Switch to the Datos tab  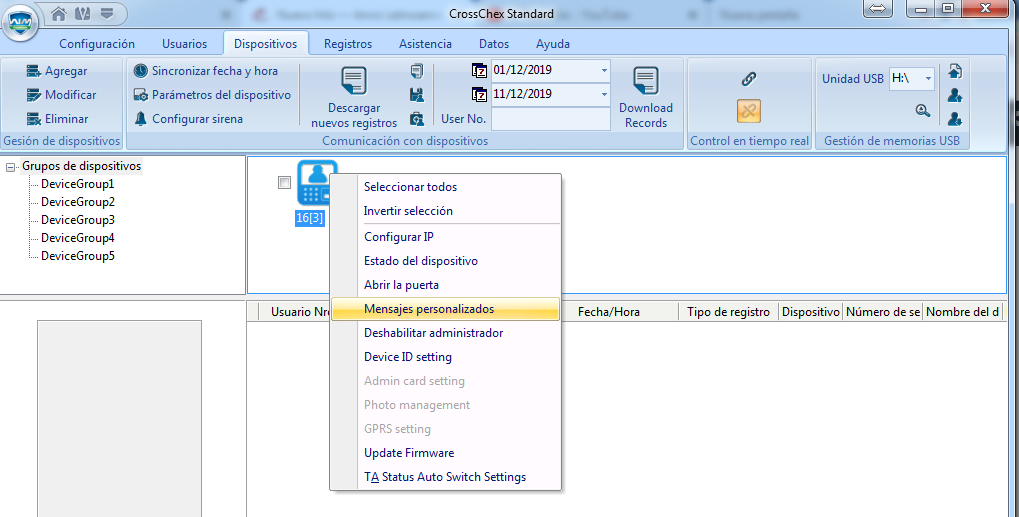(x=494, y=44)
